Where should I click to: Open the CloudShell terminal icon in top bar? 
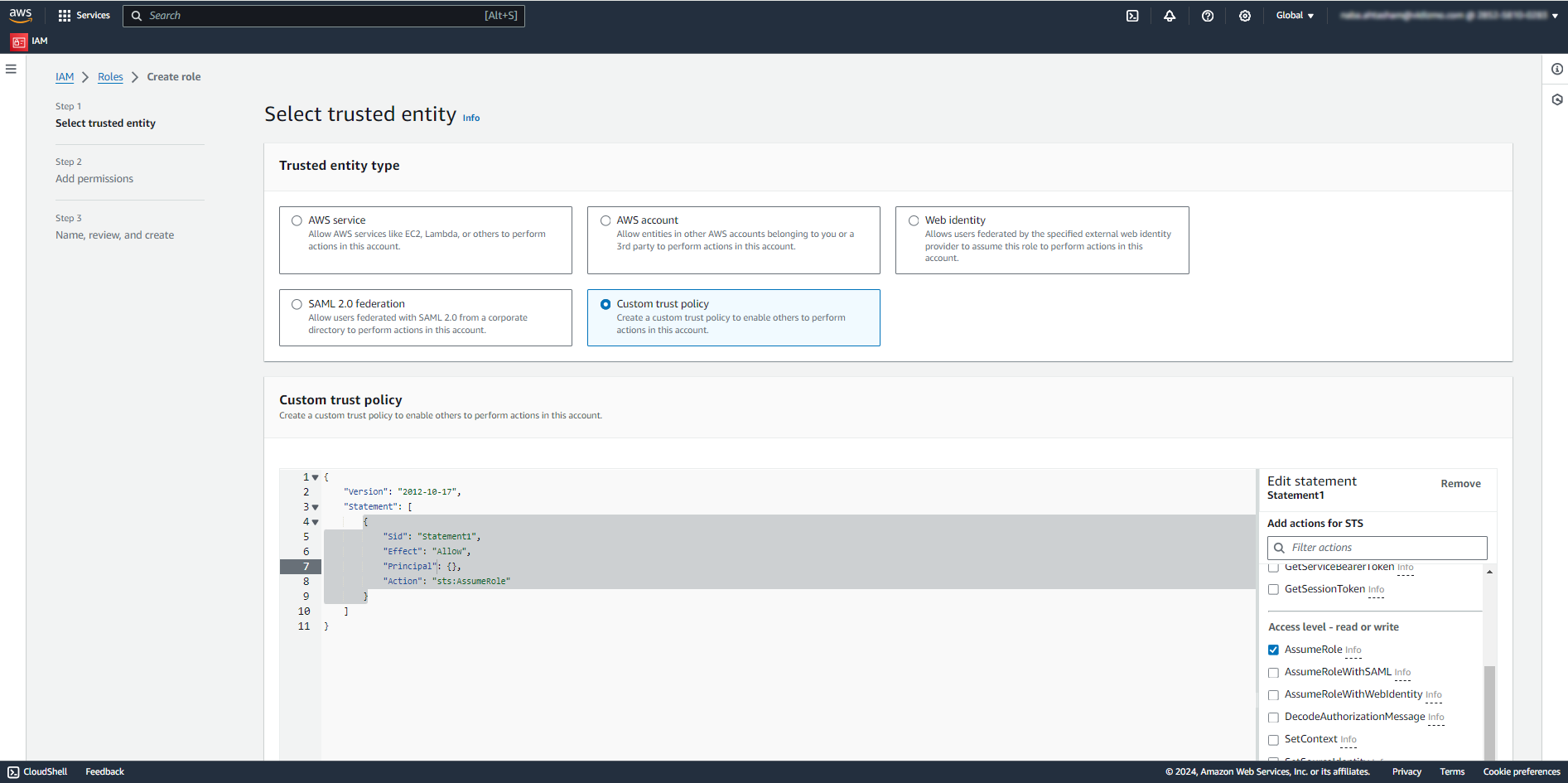[x=1132, y=16]
